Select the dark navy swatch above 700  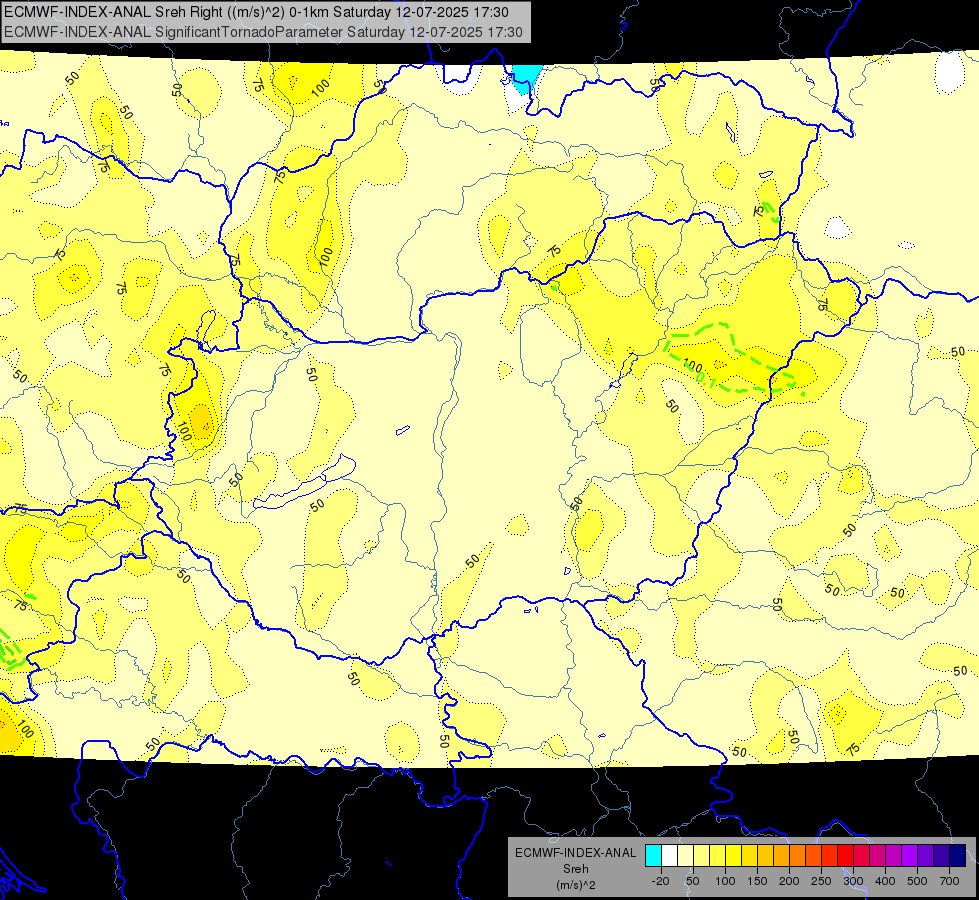click(958, 855)
